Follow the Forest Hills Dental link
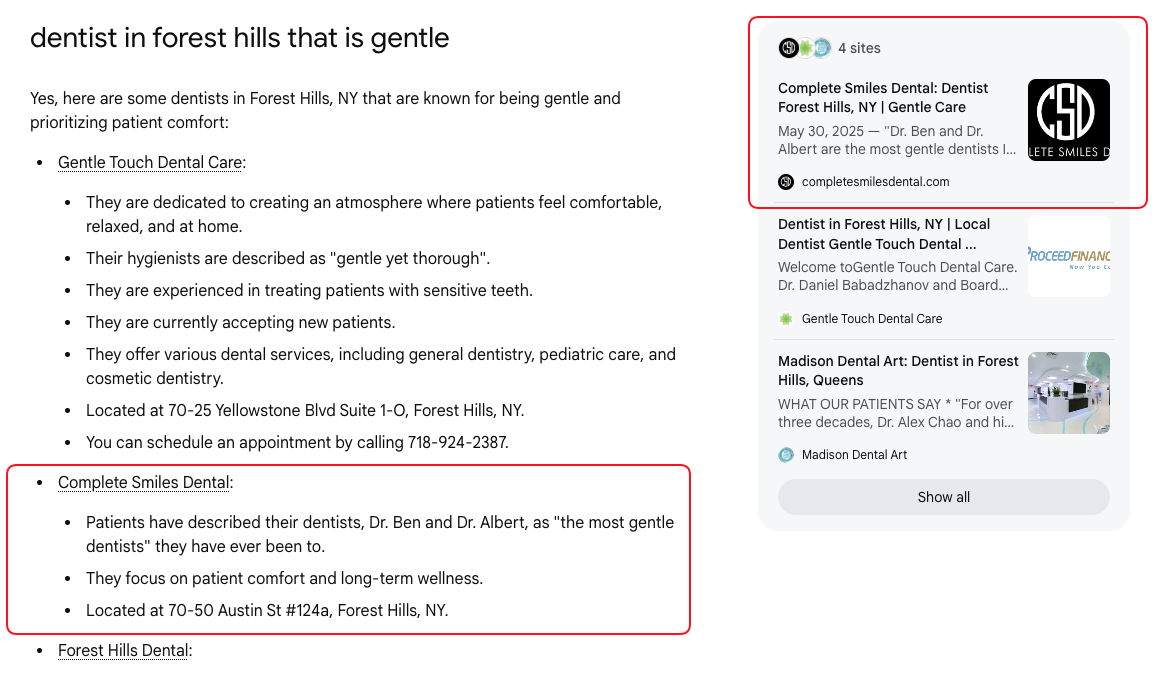The height and width of the screenshot is (678, 1170). coord(123,650)
